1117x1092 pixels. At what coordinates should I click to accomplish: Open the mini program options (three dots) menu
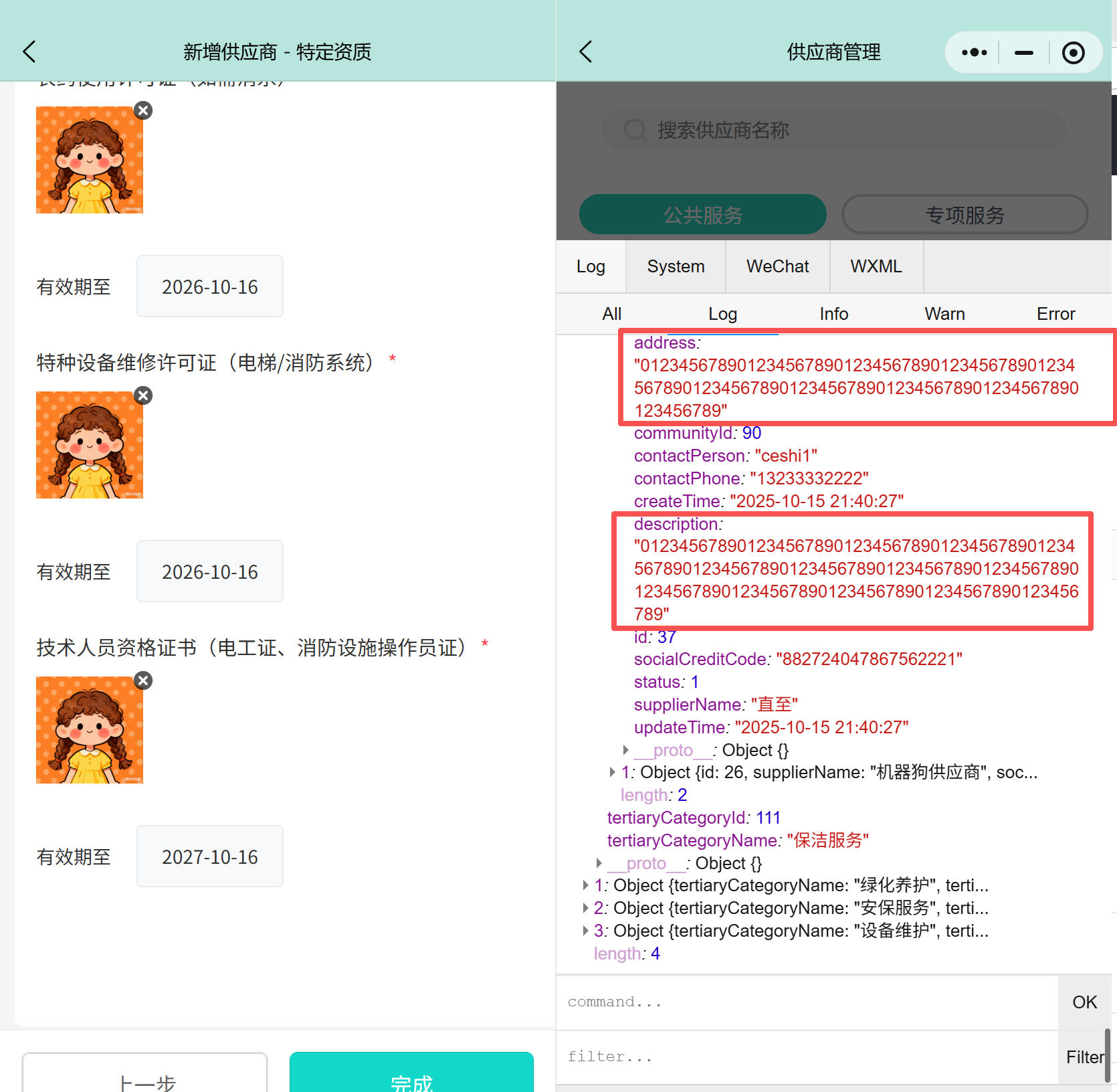[974, 52]
